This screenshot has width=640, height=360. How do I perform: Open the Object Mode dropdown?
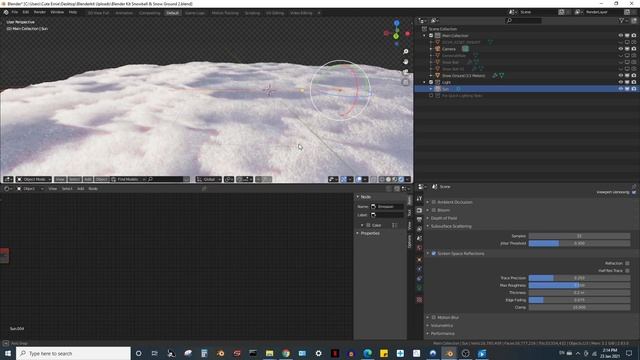pyautogui.click(x=34, y=179)
